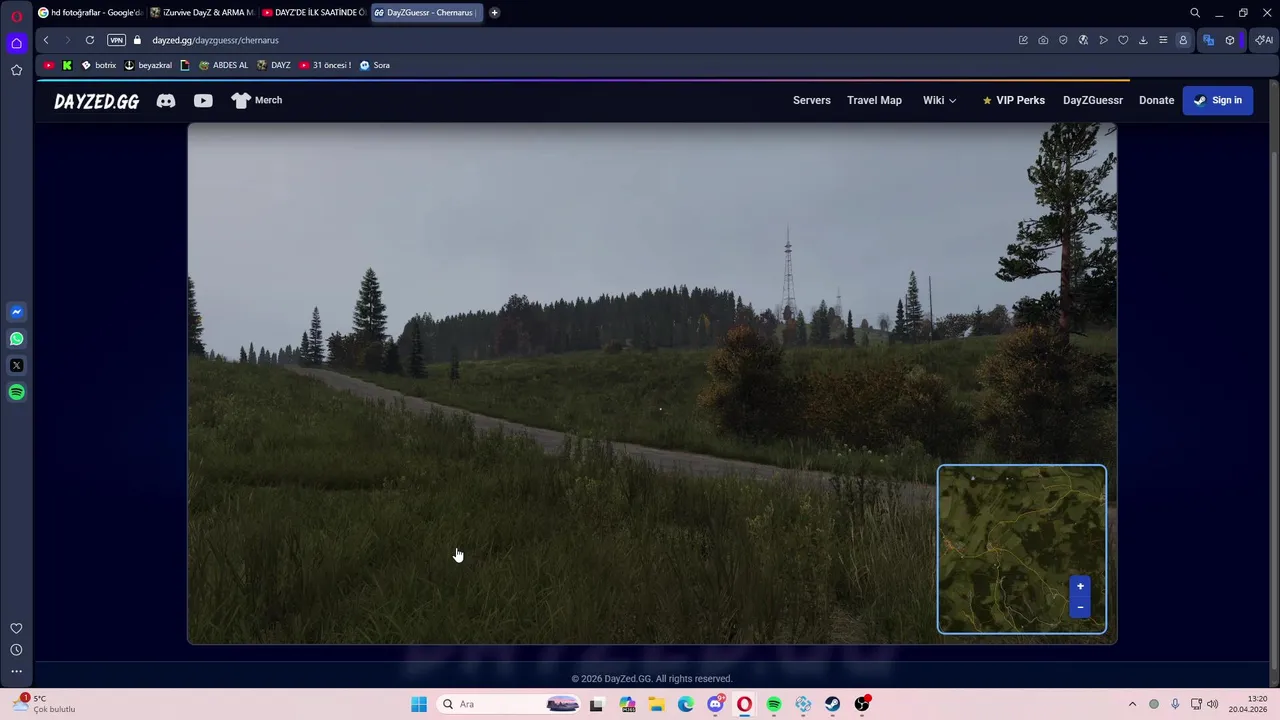Click the snapshot camera icon in toolbar
The width and height of the screenshot is (1280, 720).
pos(1043,40)
